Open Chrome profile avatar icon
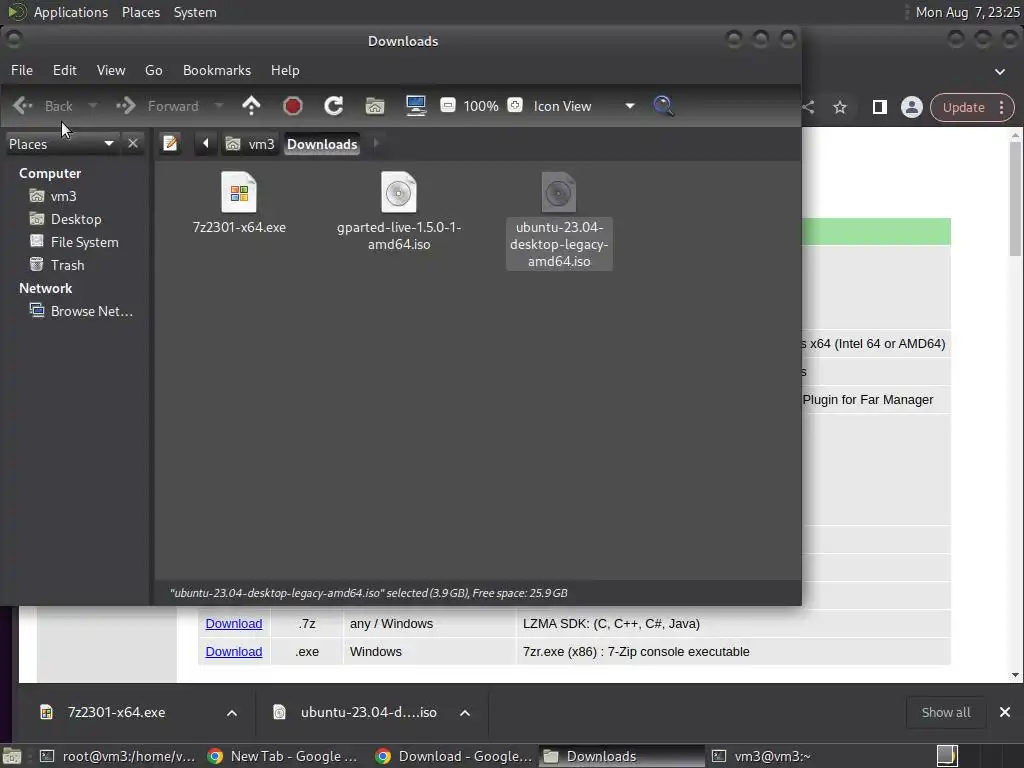 [912, 108]
